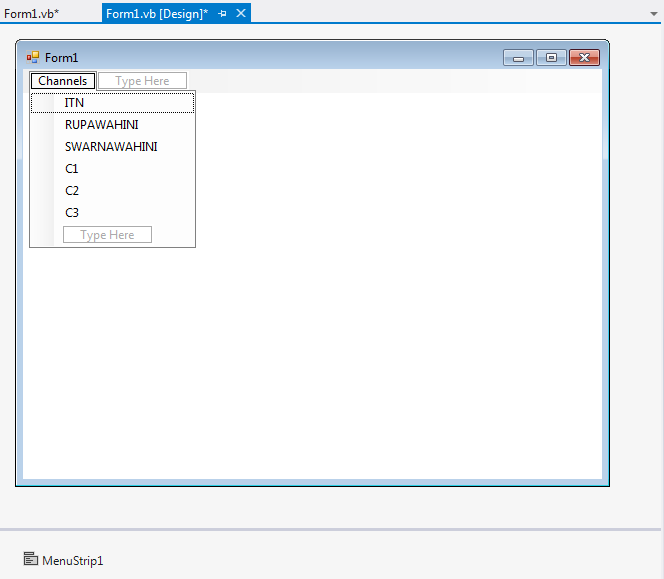This screenshot has height=579, width=664.
Task: Select the C3 menu item
Action: 113,213
